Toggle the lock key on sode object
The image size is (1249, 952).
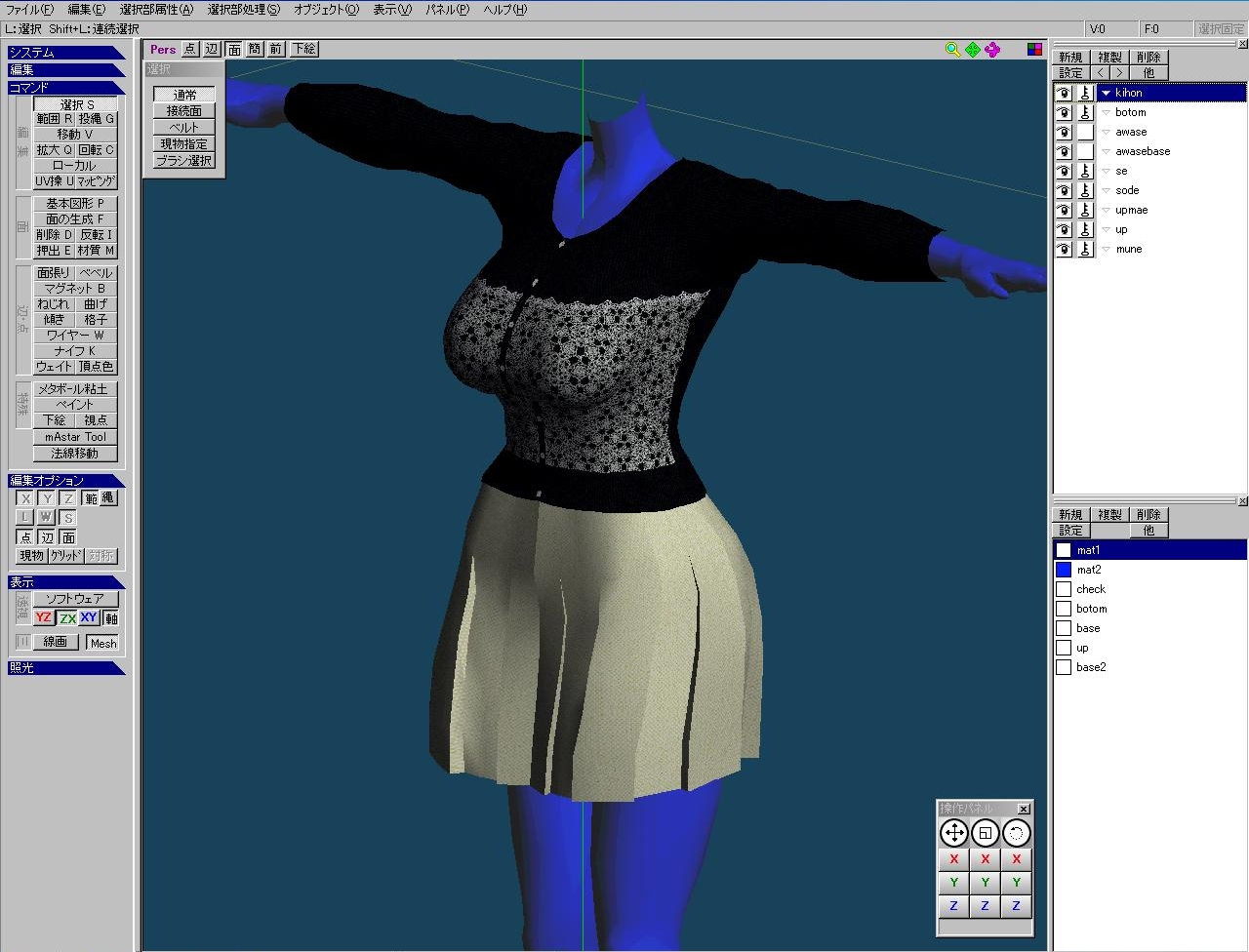click(1085, 191)
